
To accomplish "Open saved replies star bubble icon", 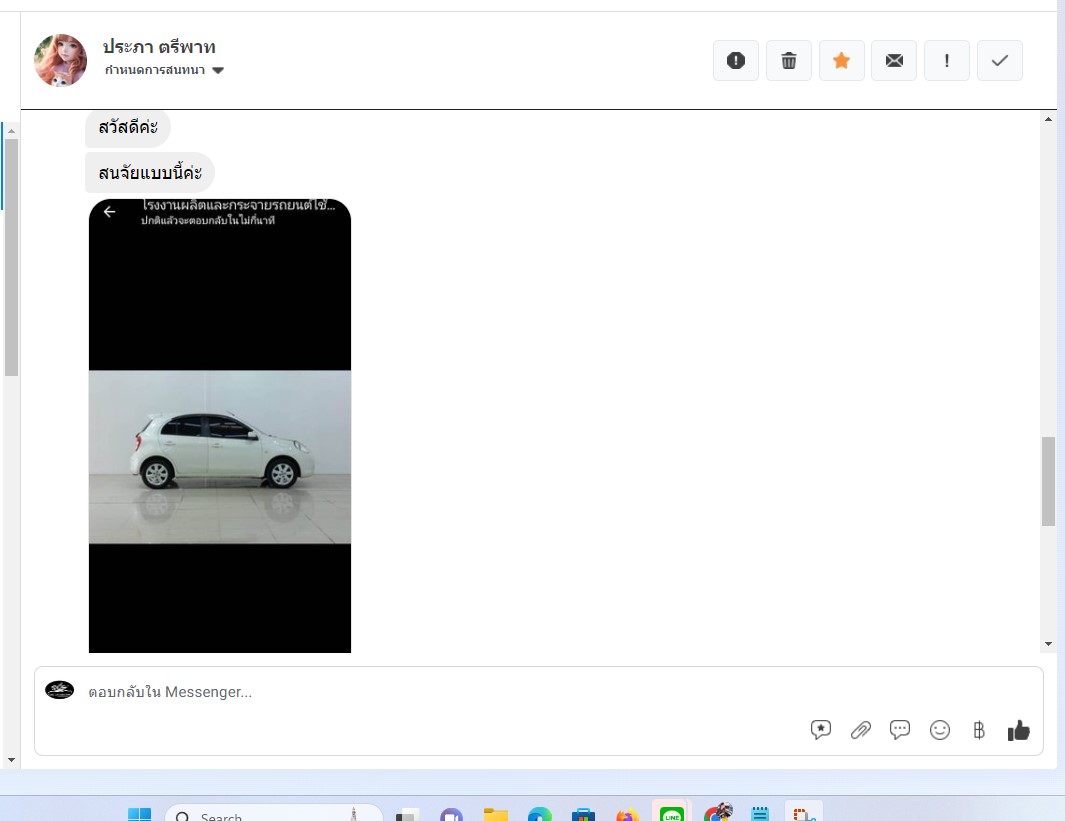I will click(x=821, y=730).
